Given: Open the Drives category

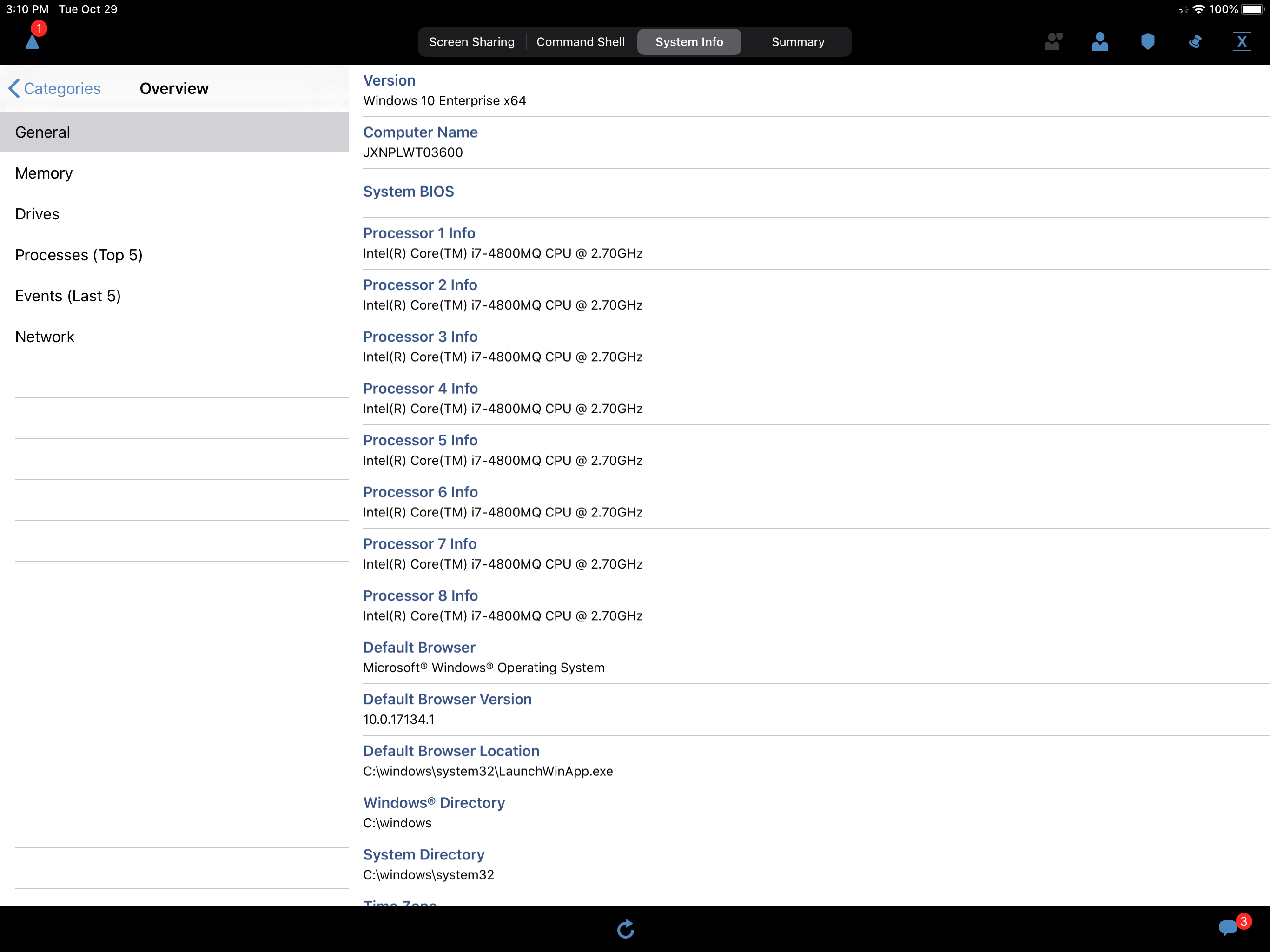Looking at the screenshot, I should point(174,214).
